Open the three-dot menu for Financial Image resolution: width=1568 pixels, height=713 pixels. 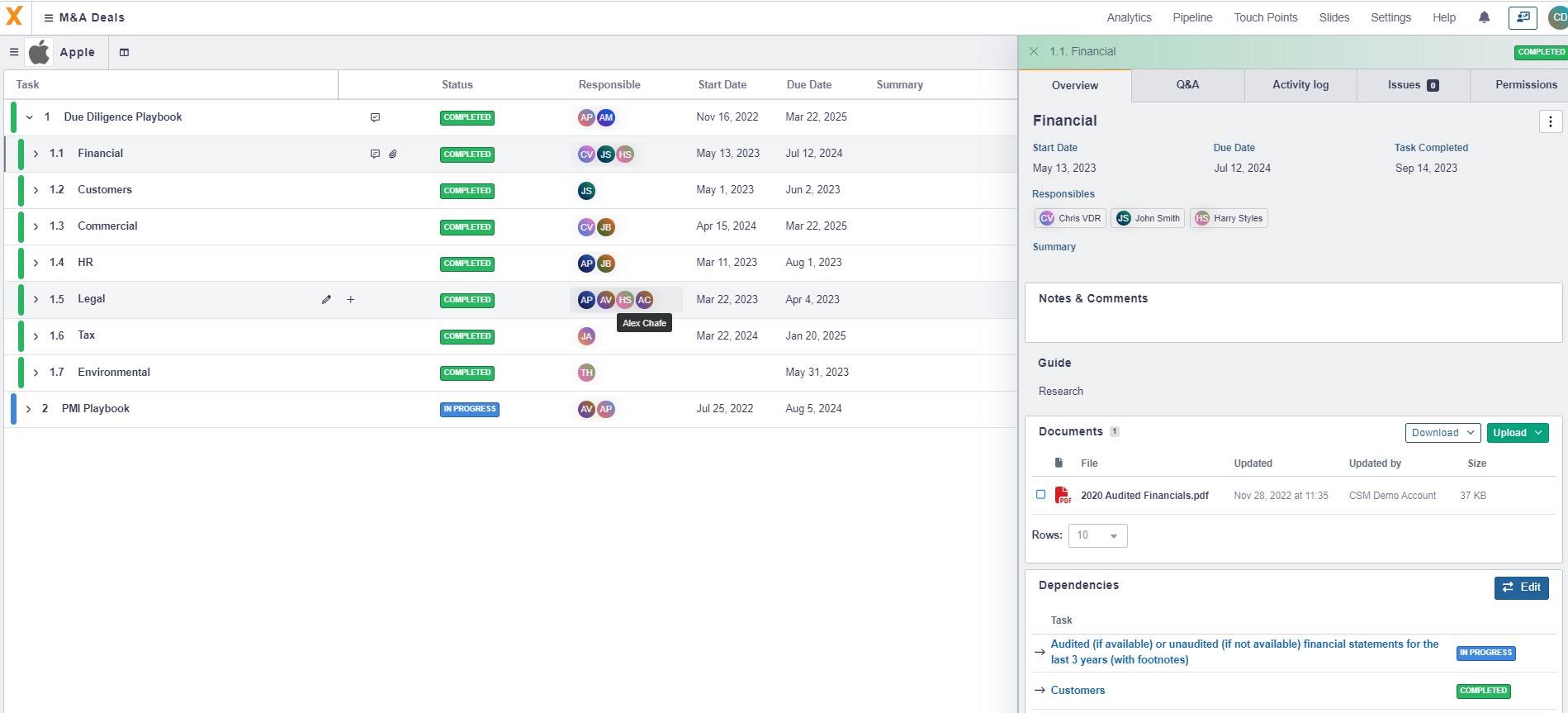(x=1550, y=121)
